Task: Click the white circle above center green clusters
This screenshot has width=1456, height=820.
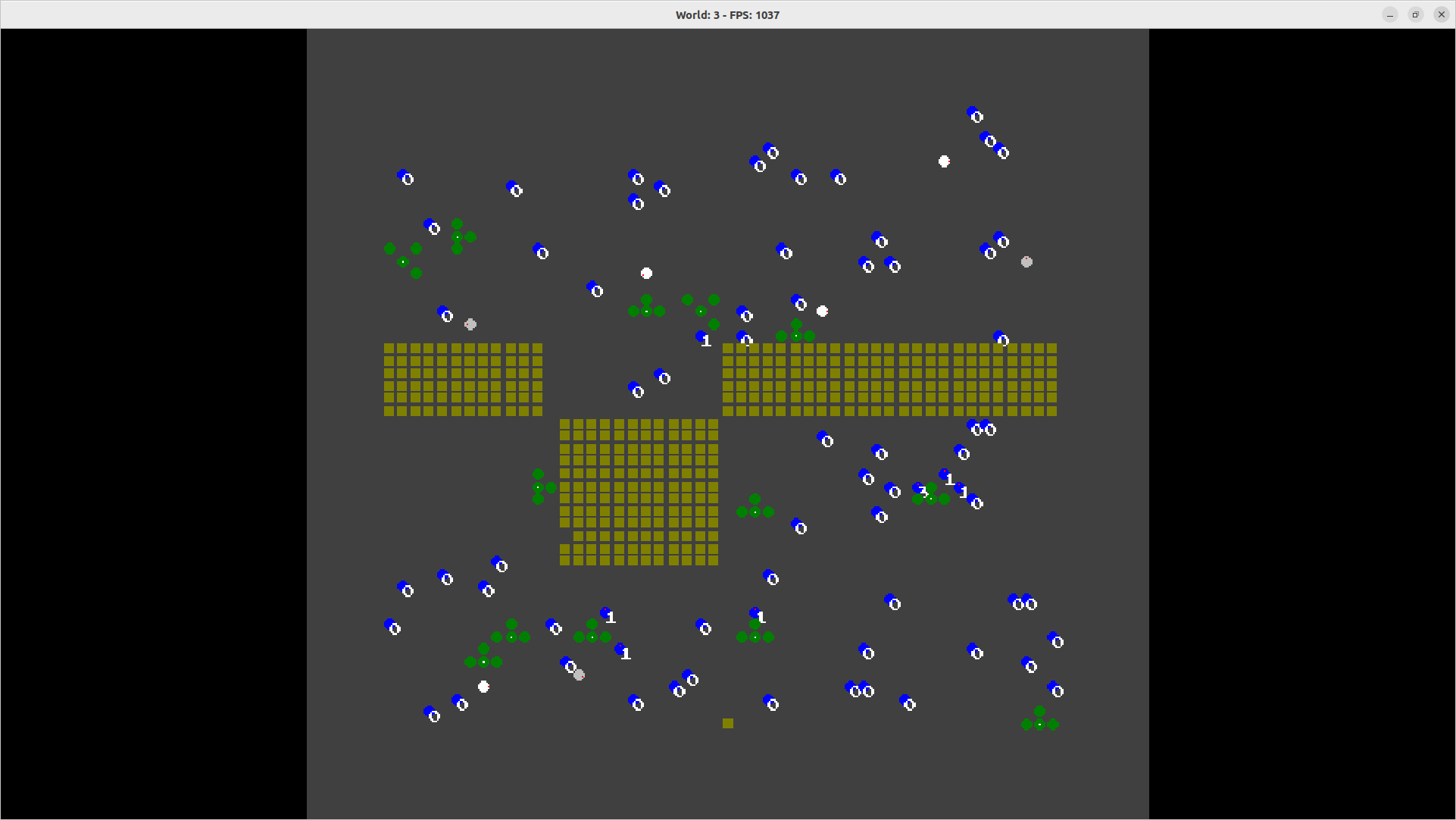Action: pyautogui.click(x=646, y=274)
